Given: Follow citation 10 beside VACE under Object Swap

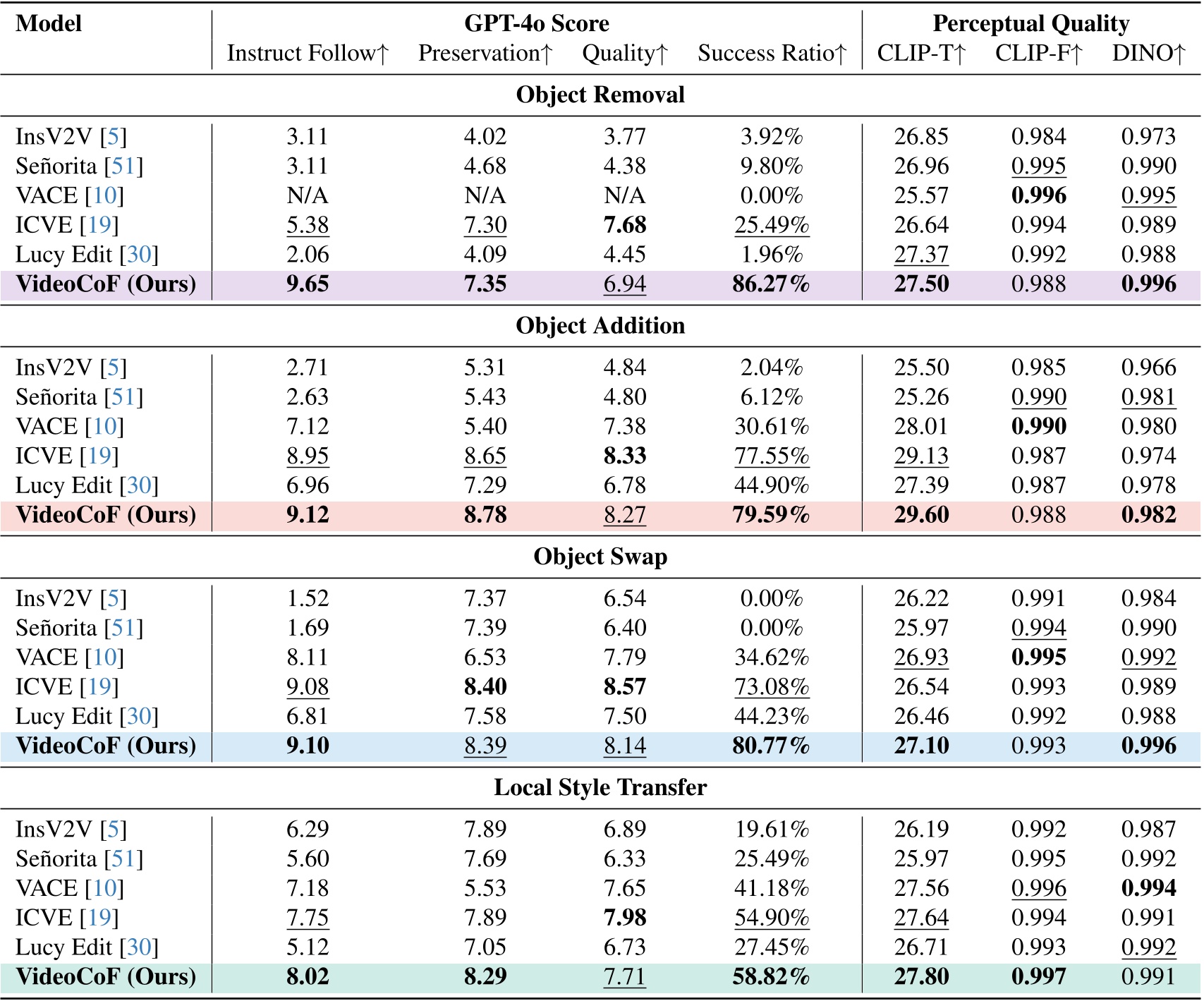Looking at the screenshot, I should click(104, 657).
